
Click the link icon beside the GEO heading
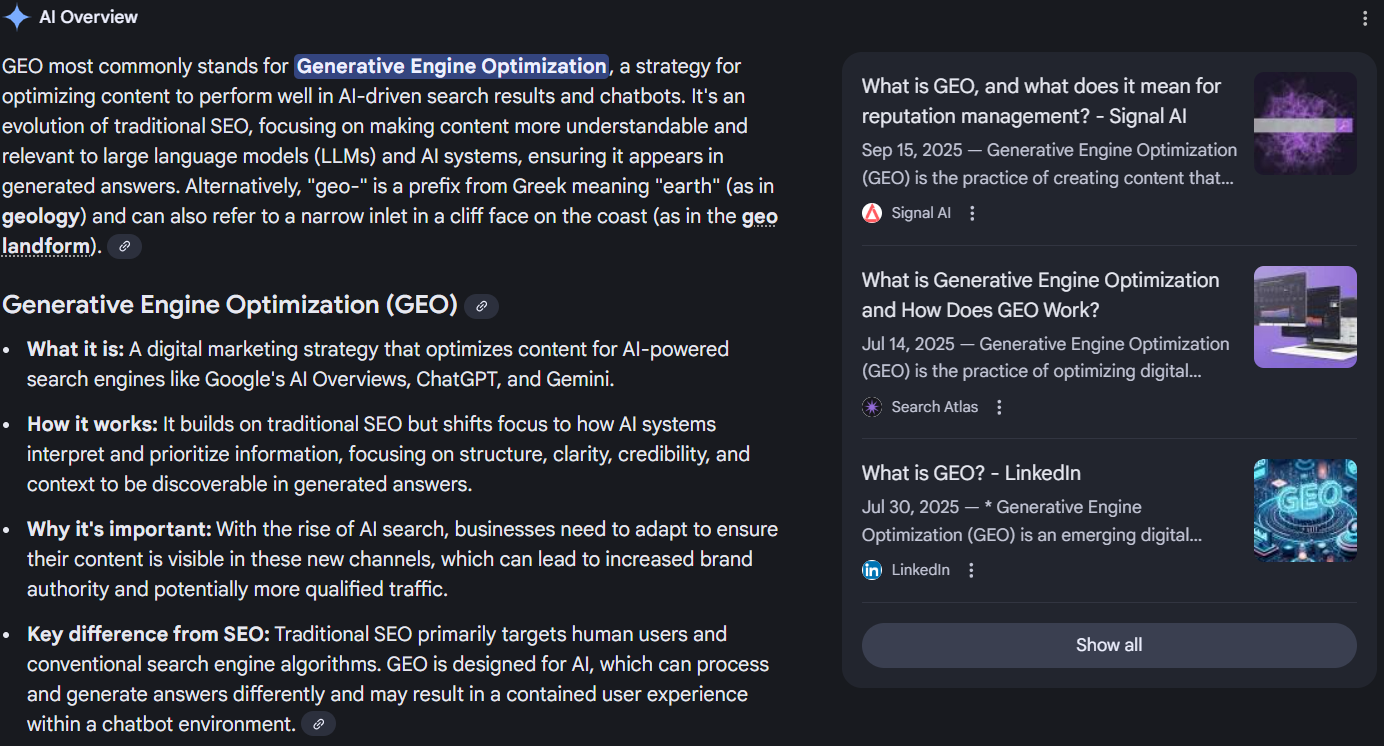tap(482, 306)
